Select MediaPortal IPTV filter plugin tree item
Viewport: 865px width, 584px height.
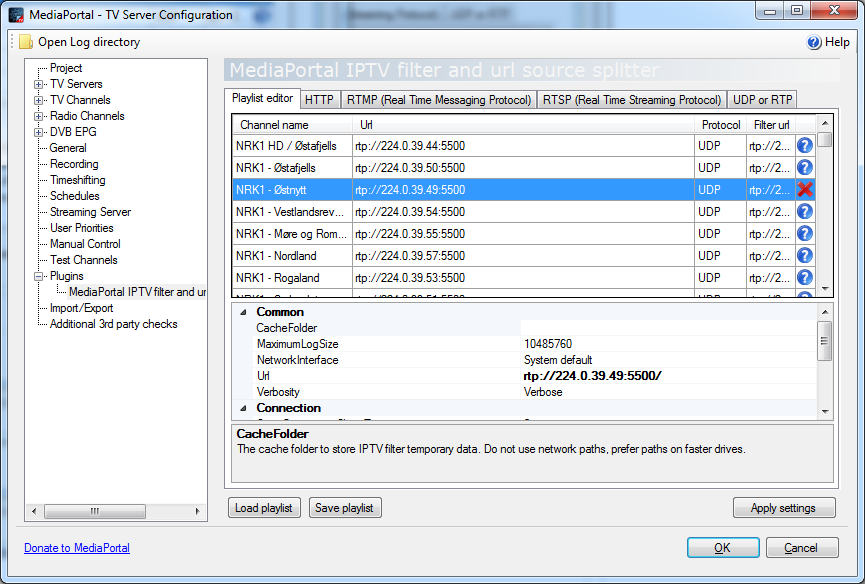[137, 292]
